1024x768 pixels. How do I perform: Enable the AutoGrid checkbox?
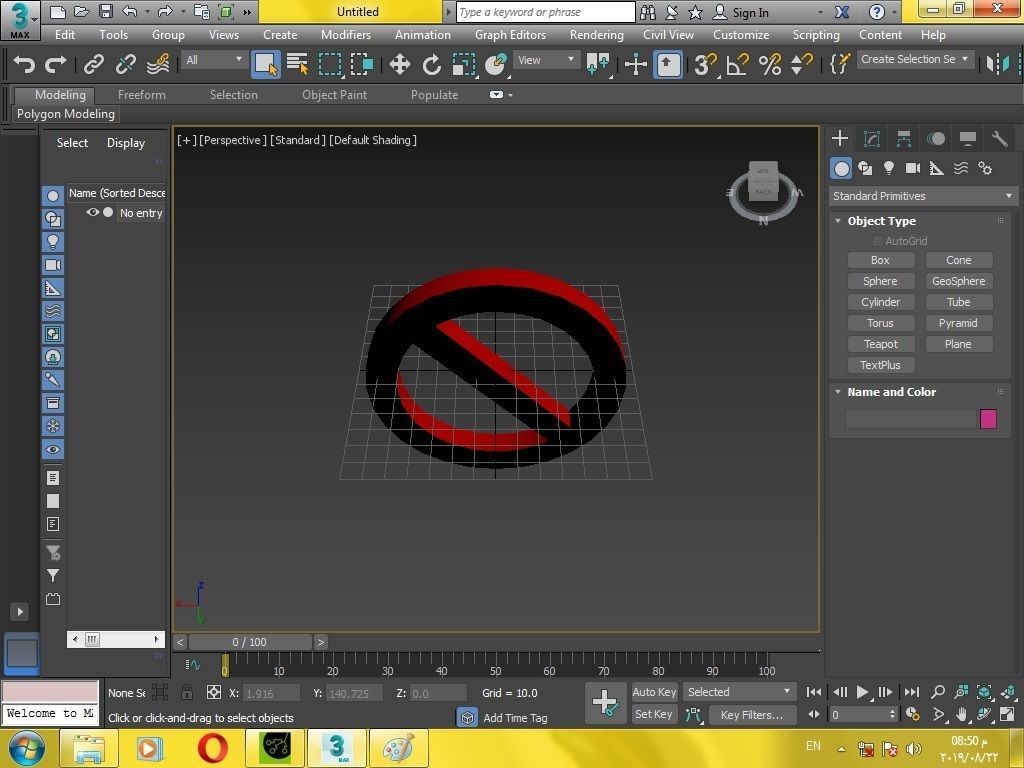[878, 241]
